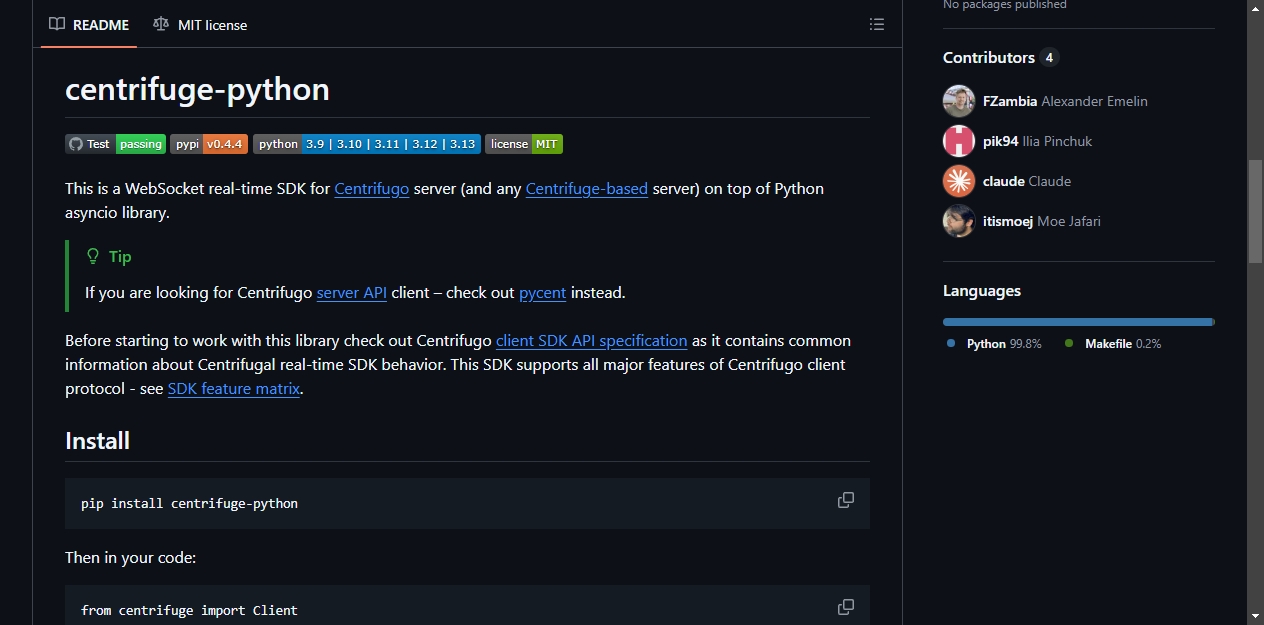Click pik94's contributor avatar
The width and height of the screenshot is (1264, 625).
coord(959,141)
